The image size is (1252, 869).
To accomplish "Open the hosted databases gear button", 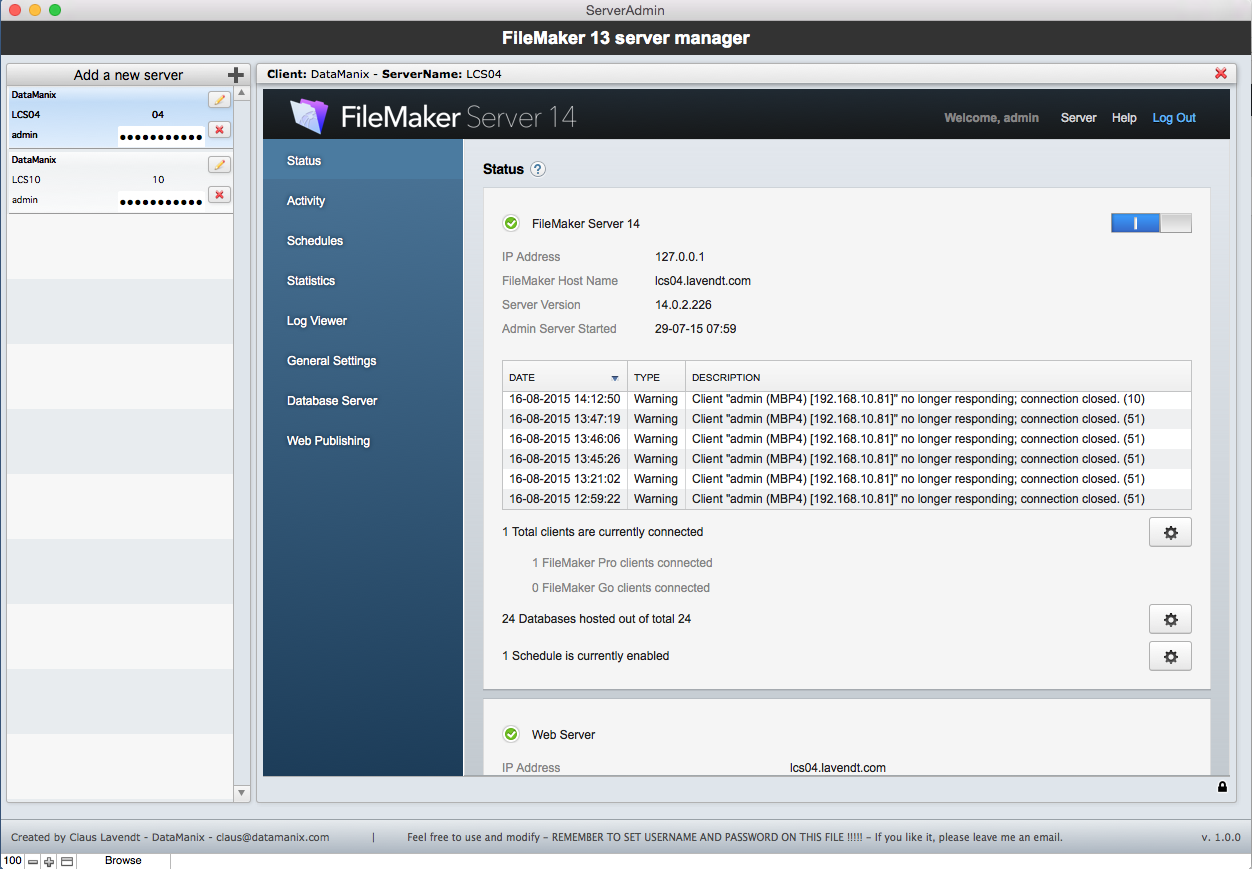I will pos(1170,620).
